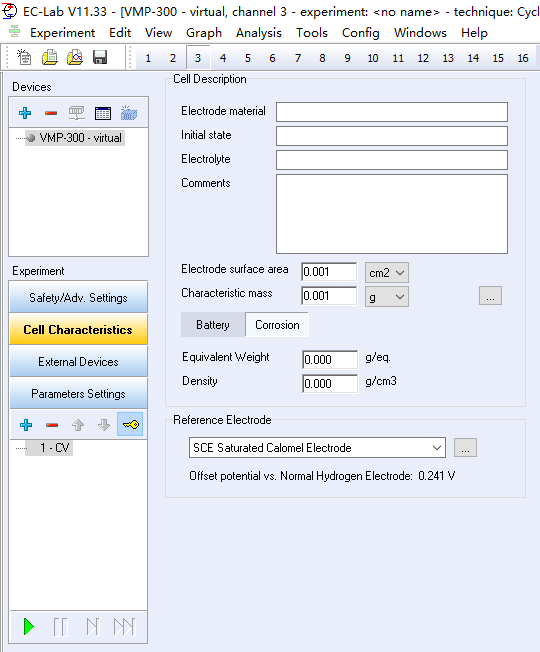
Task: Click the move technique down arrow icon
Action: click(x=104, y=425)
